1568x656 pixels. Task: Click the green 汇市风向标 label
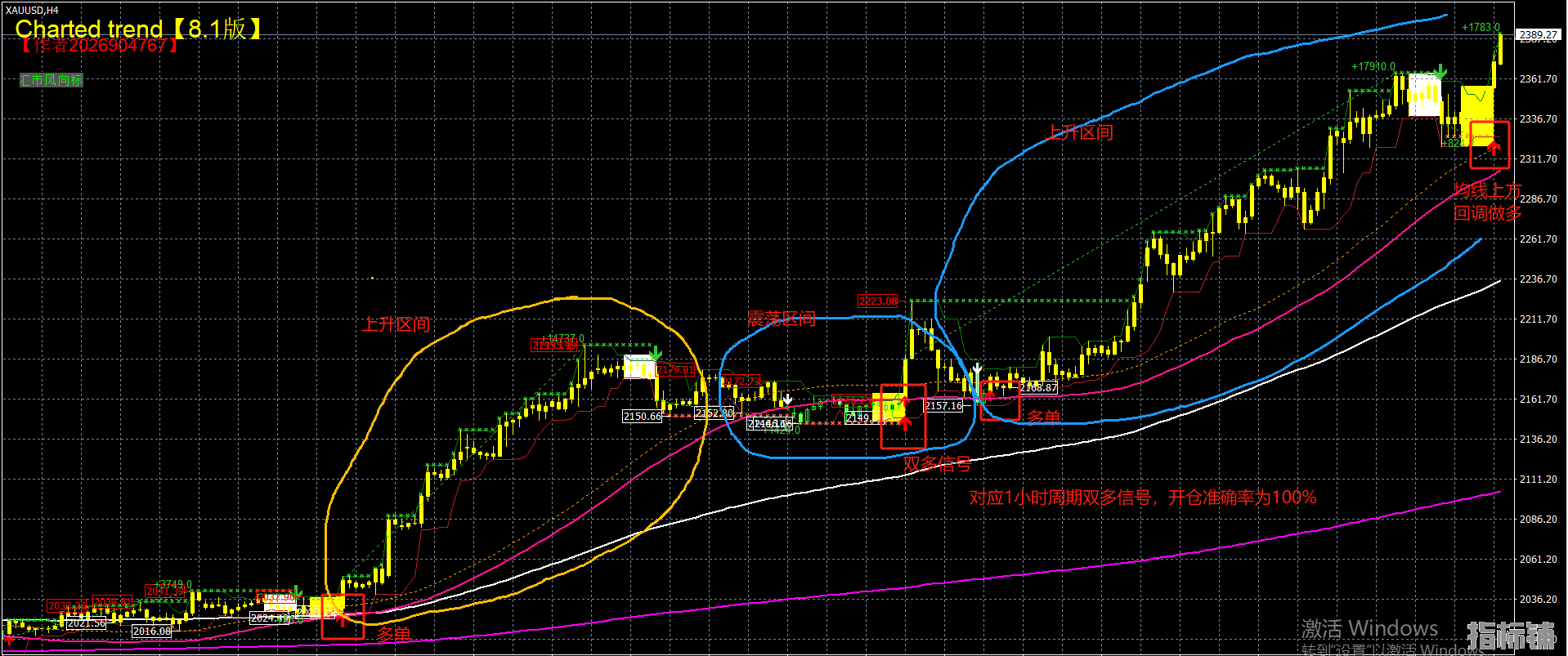point(51,80)
